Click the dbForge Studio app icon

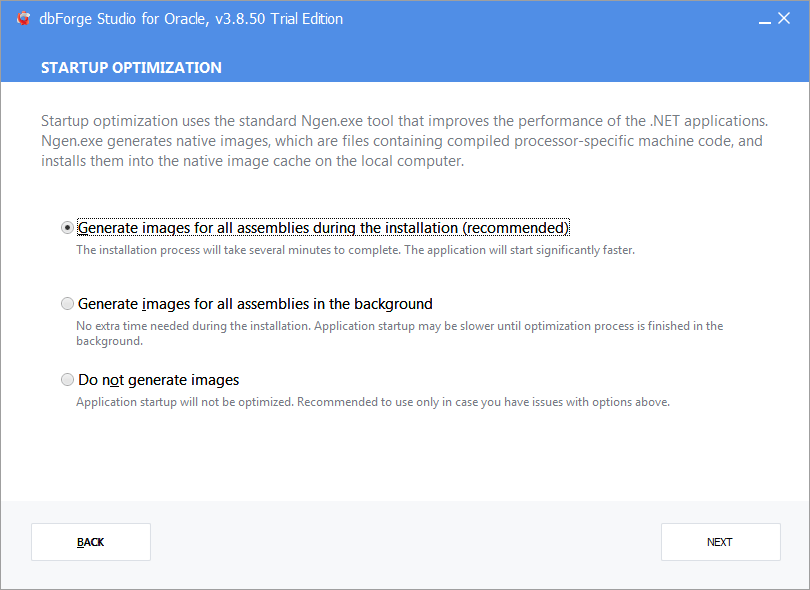tap(23, 19)
